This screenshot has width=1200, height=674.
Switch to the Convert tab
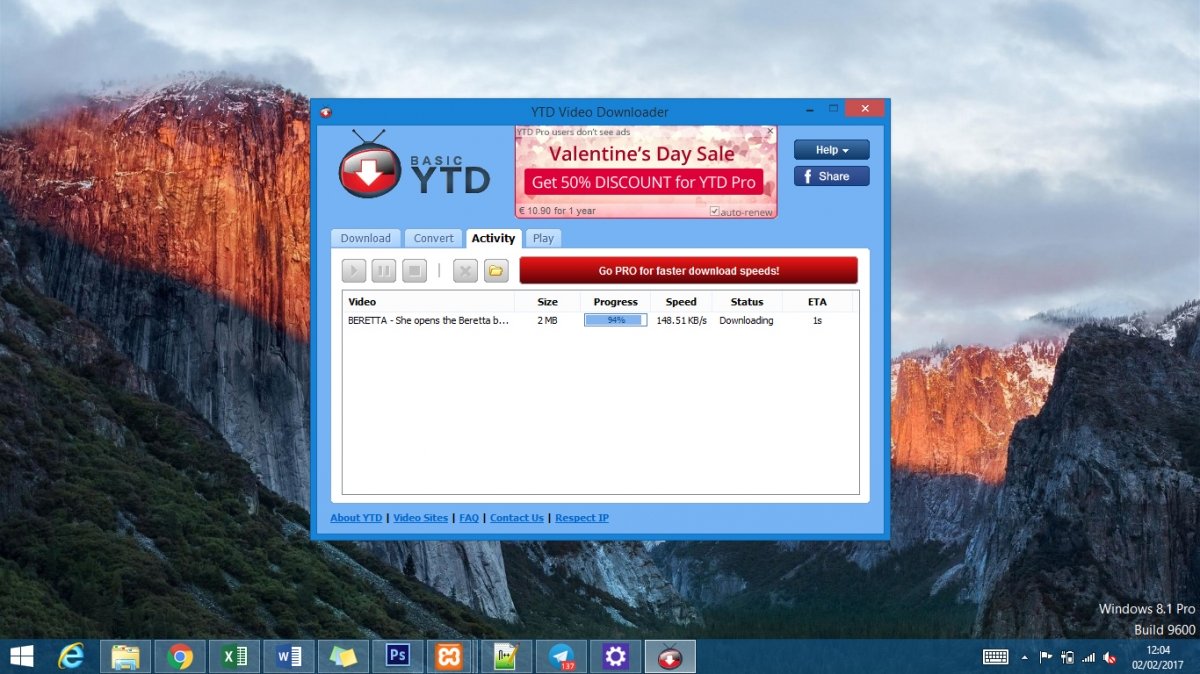(434, 238)
